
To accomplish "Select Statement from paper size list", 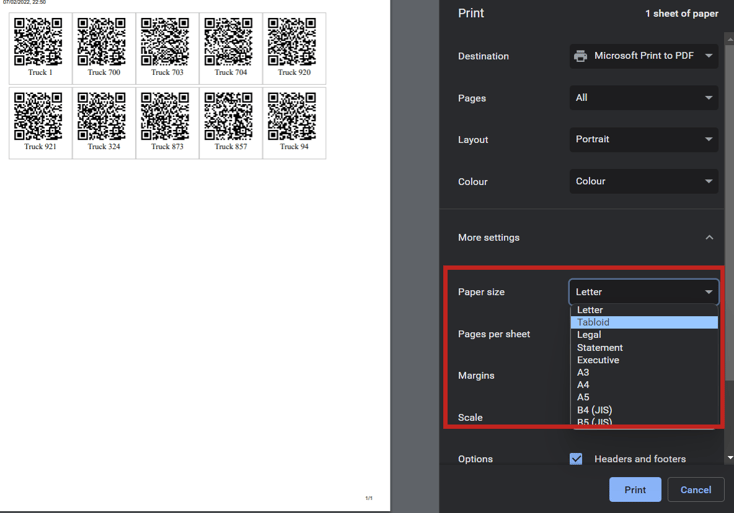I will click(644, 347).
